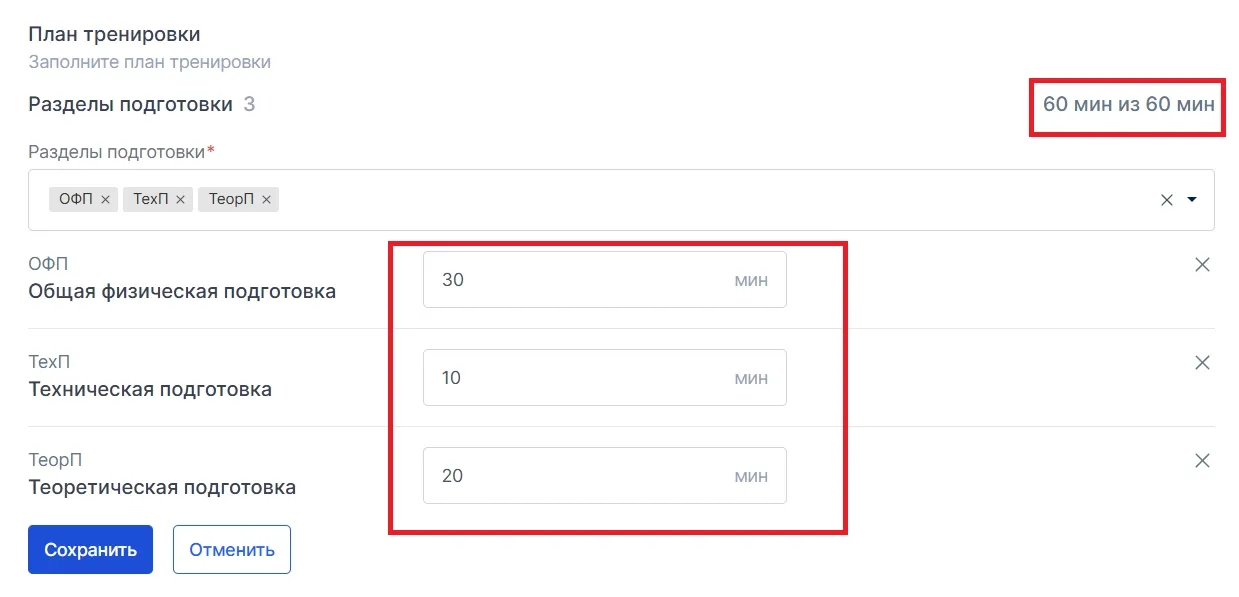Select the ТеорП chip label
This screenshot has width=1239, height=597.
coord(232,199)
